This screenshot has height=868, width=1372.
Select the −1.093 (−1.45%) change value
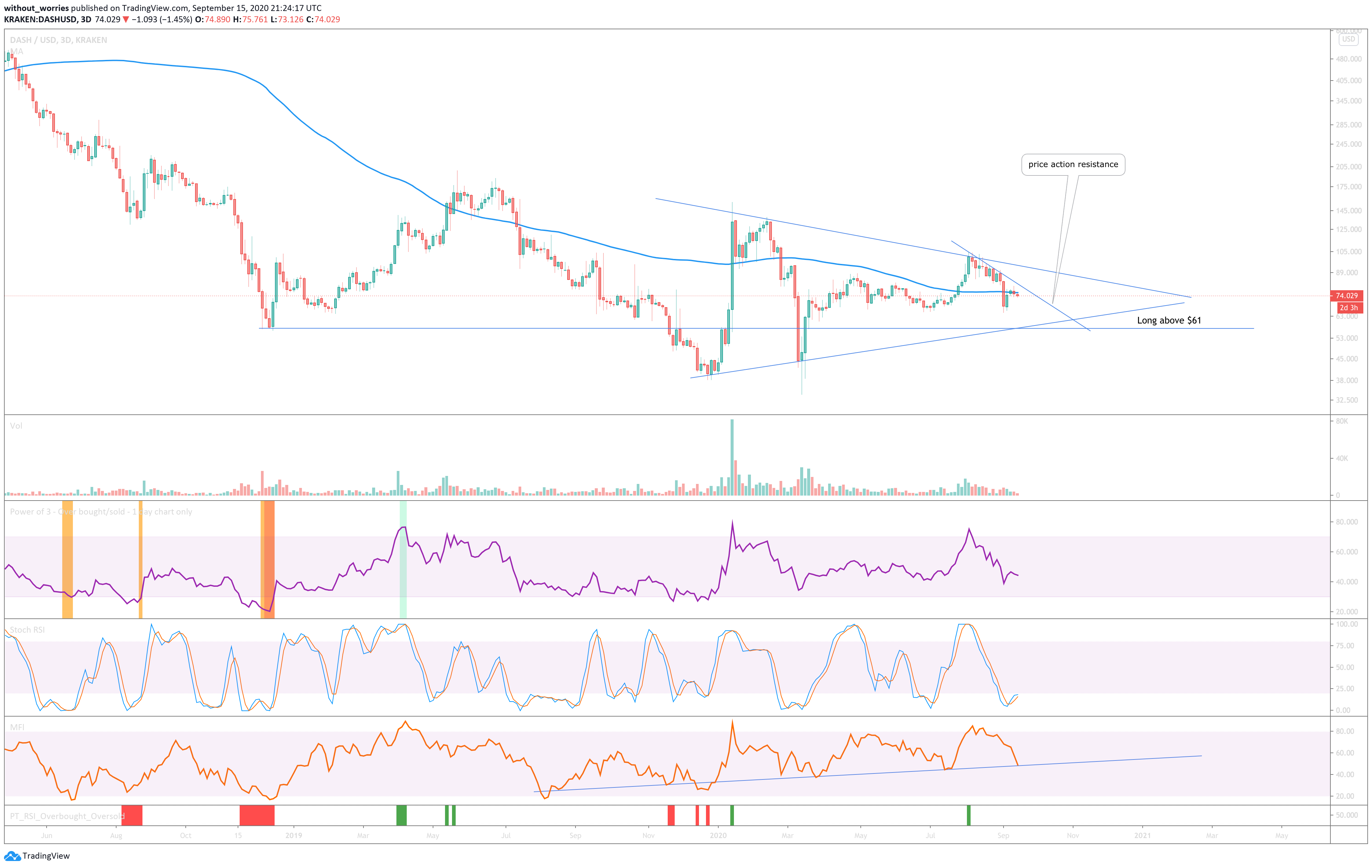pyautogui.click(x=162, y=19)
